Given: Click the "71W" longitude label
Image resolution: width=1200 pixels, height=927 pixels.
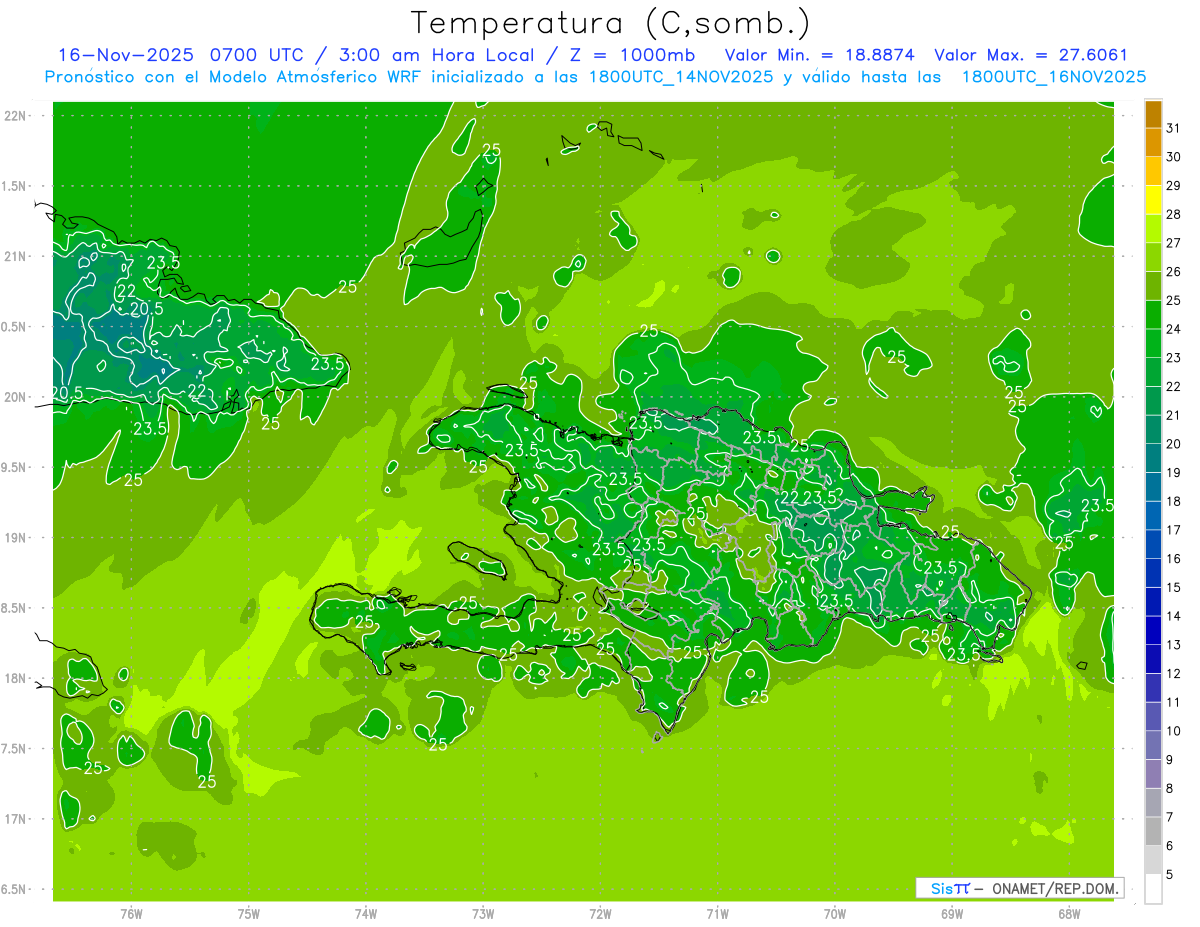Looking at the screenshot, I should [717, 914].
